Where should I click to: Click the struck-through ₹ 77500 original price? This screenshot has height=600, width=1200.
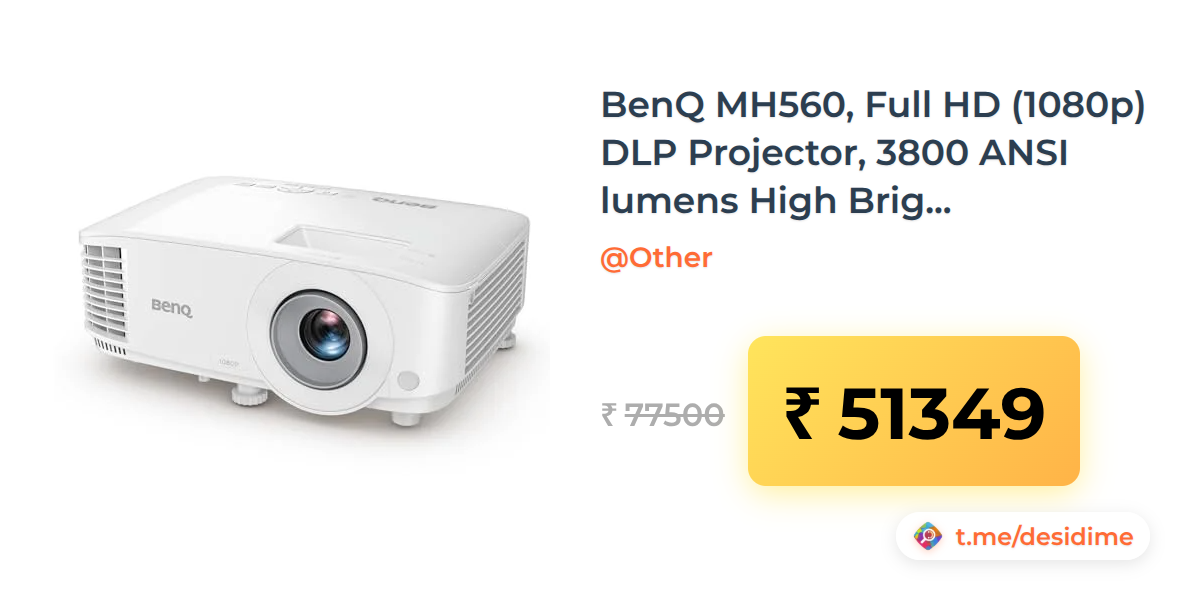click(662, 413)
